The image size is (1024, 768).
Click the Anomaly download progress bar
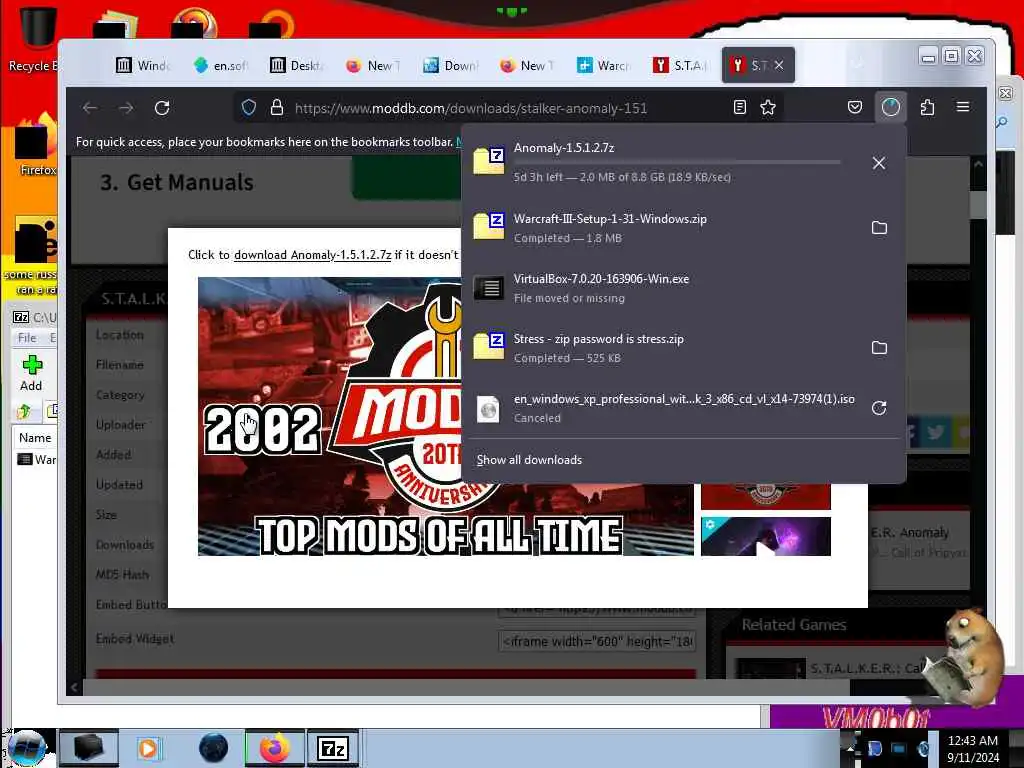[677, 162]
